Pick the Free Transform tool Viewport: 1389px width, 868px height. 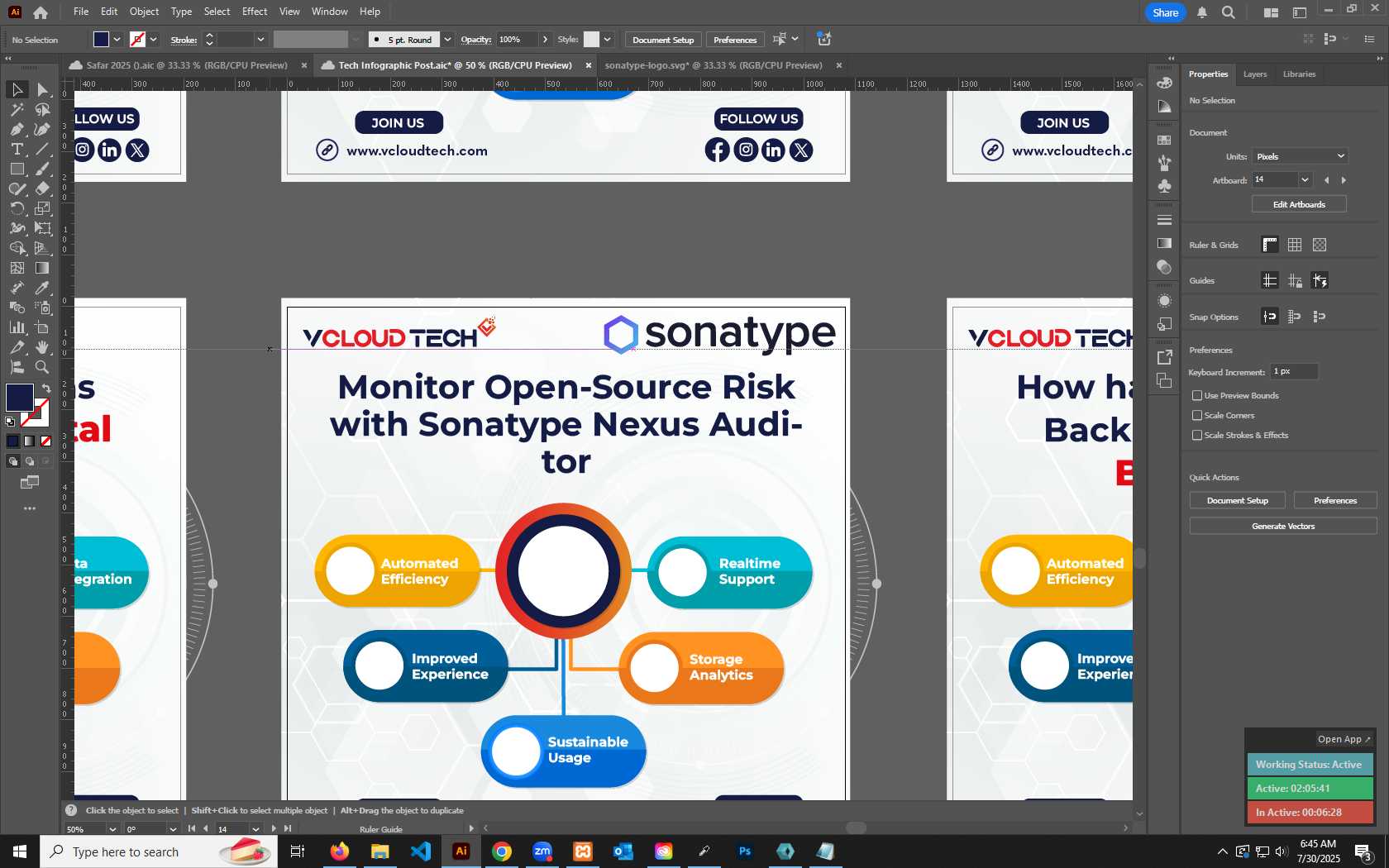coord(43,228)
